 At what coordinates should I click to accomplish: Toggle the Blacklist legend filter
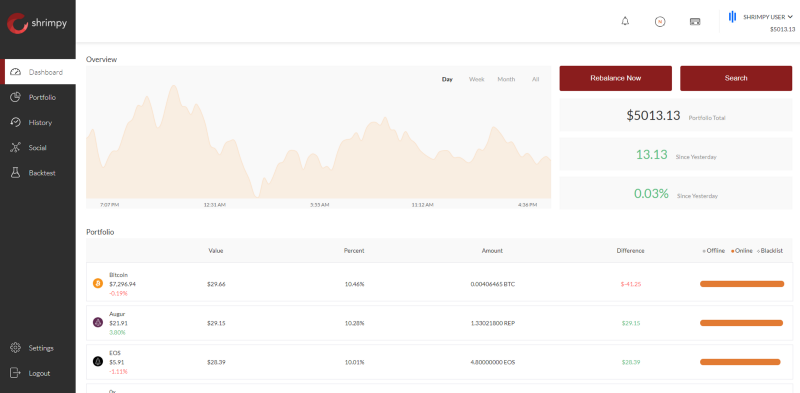tap(770, 251)
